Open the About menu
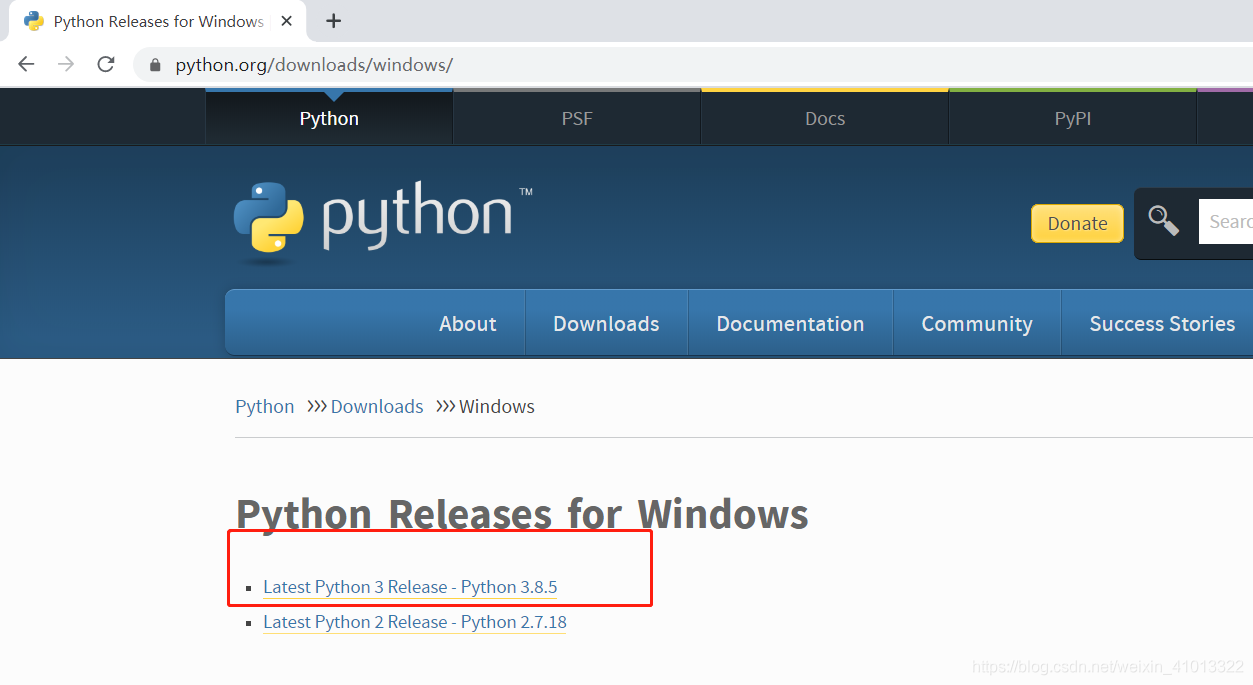Viewport: 1253px width, 685px height. click(x=467, y=324)
